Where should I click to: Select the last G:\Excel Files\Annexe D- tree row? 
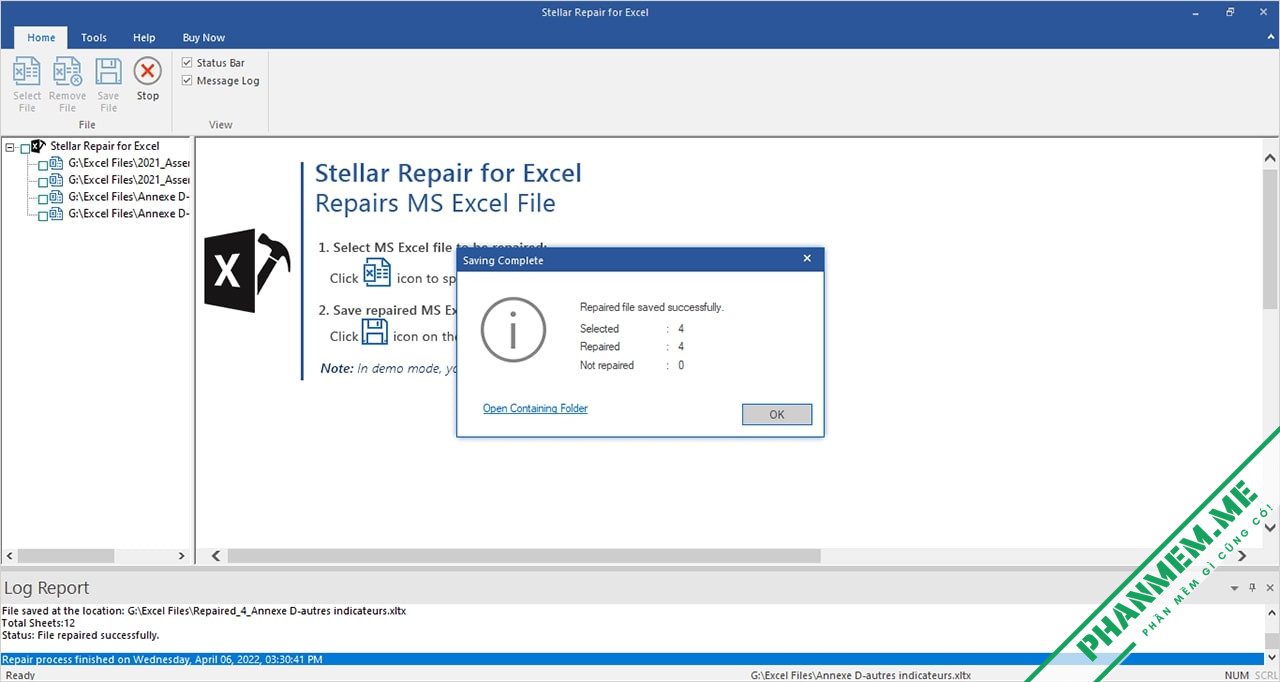(x=129, y=214)
